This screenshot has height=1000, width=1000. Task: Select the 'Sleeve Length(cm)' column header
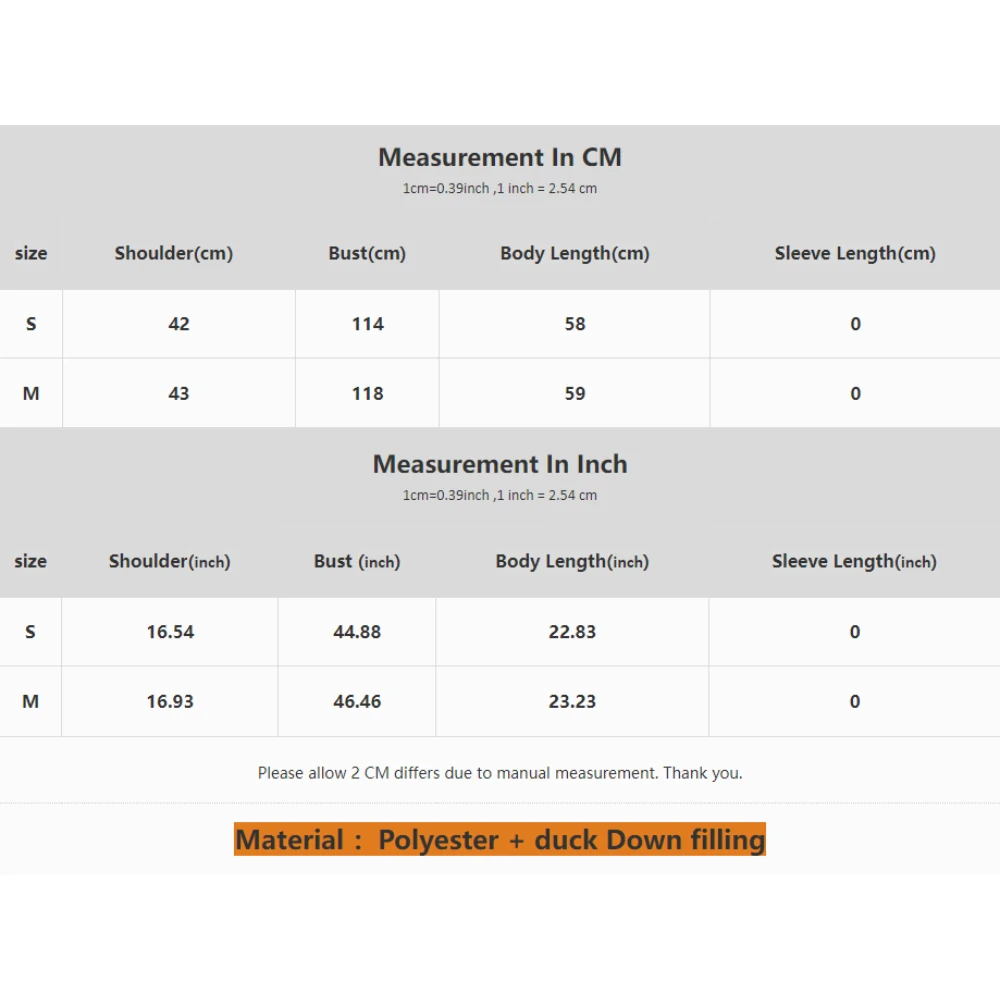coord(855,253)
